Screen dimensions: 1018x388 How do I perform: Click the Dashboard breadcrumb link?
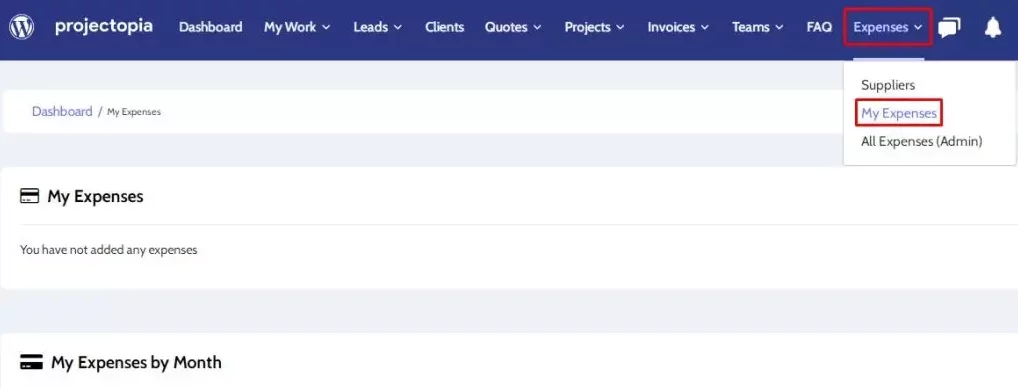(x=62, y=112)
